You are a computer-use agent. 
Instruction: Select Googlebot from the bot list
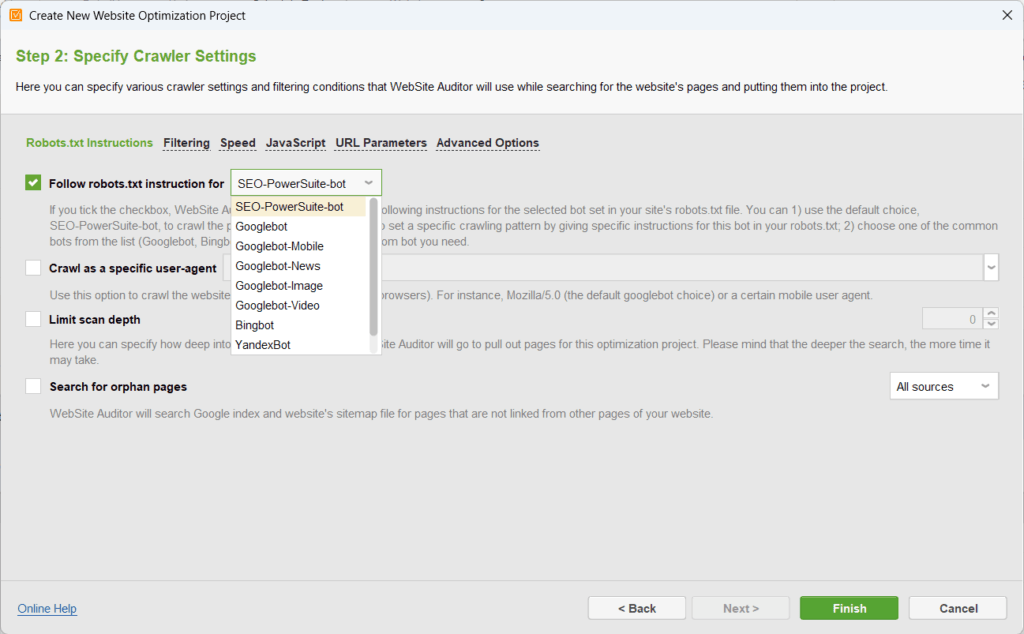tap(299, 227)
